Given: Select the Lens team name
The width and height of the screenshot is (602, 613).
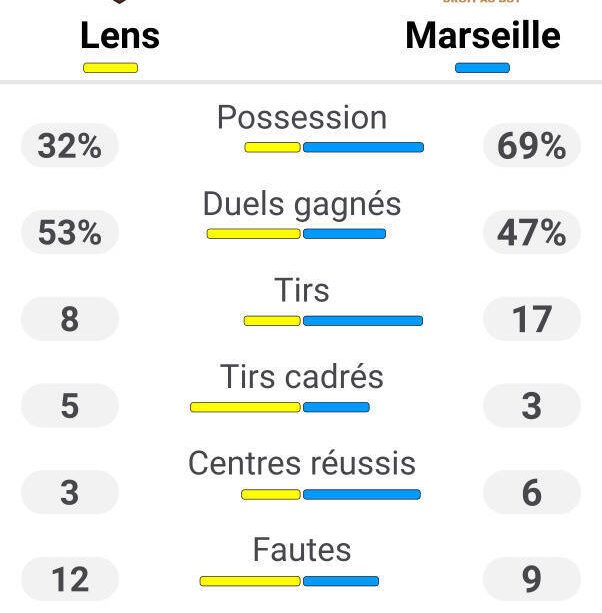Looking at the screenshot, I should pos(119,36).
